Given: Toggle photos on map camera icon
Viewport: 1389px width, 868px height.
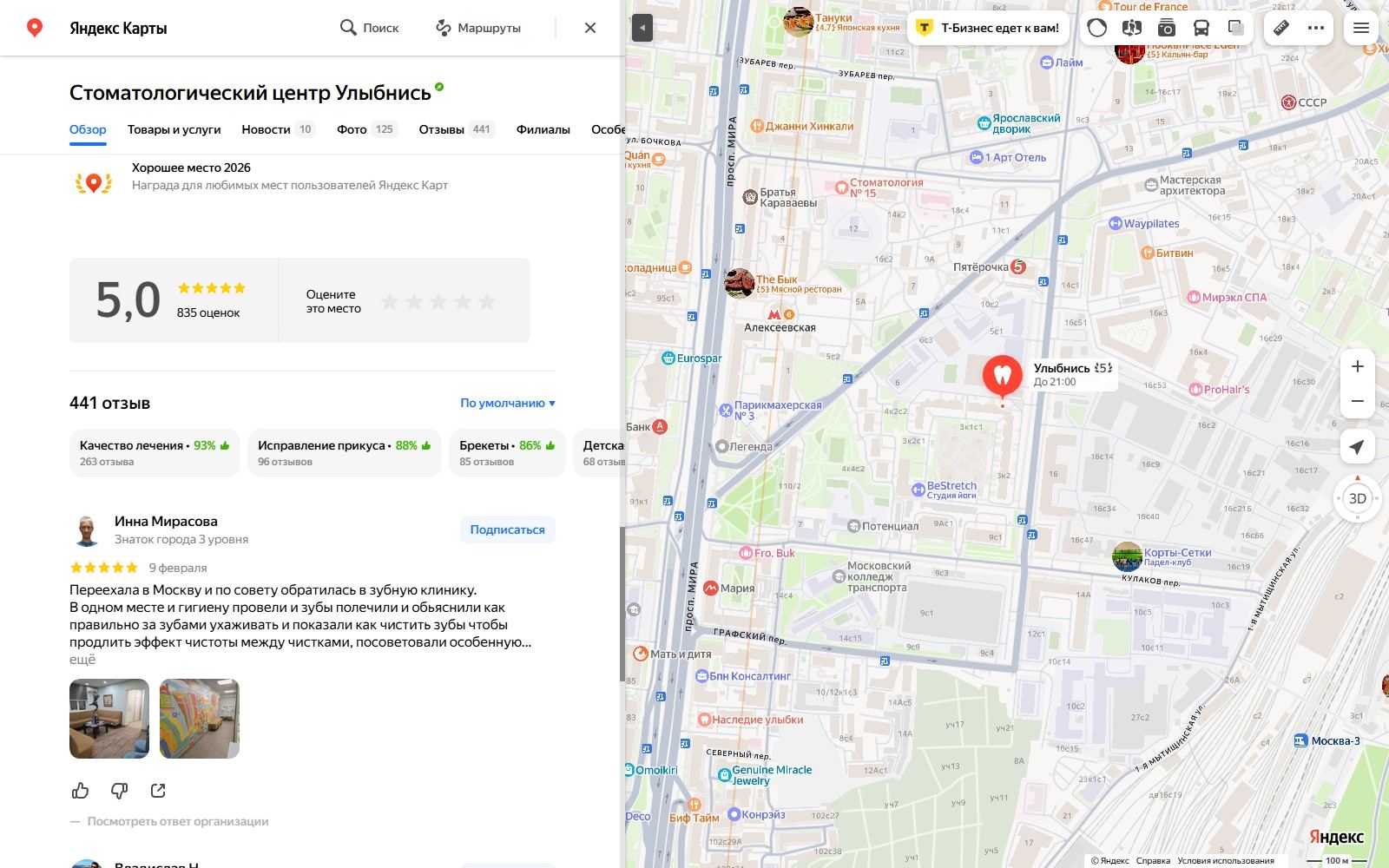Looking at the screenshot, I should [x=1166, y=28].
